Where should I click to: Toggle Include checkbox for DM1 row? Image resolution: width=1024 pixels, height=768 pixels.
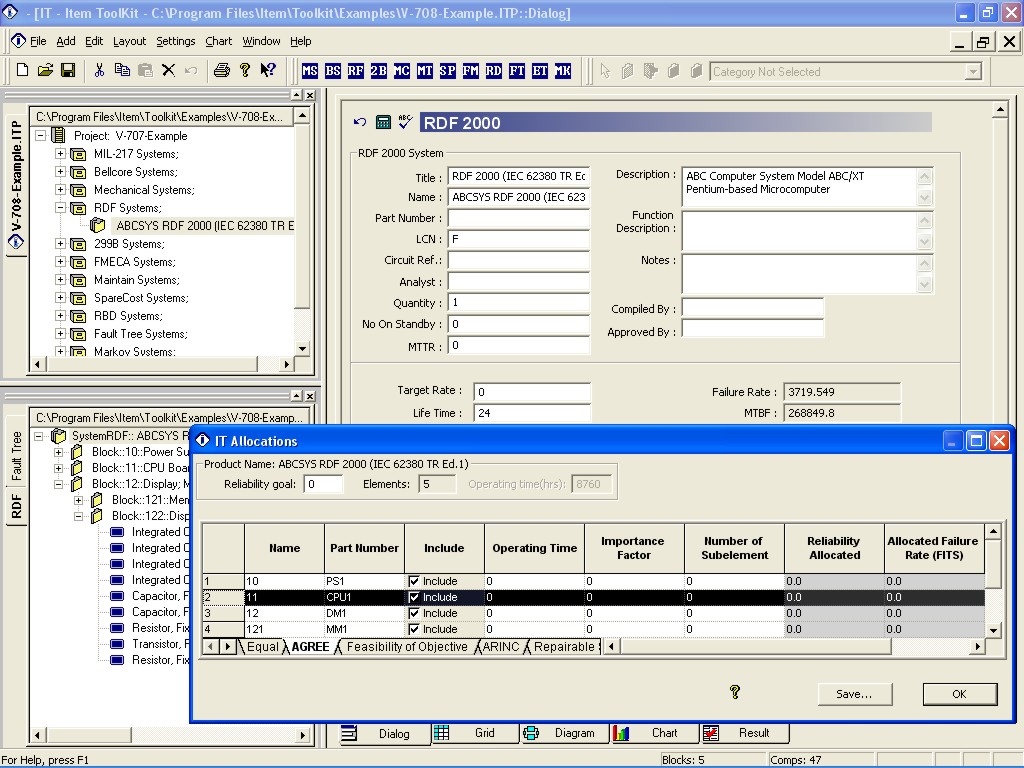(414, 613)
